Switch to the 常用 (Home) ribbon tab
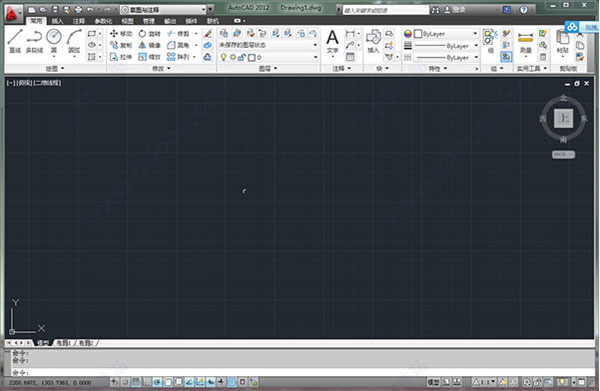The image size is (600, 391). tap(36, 21)
